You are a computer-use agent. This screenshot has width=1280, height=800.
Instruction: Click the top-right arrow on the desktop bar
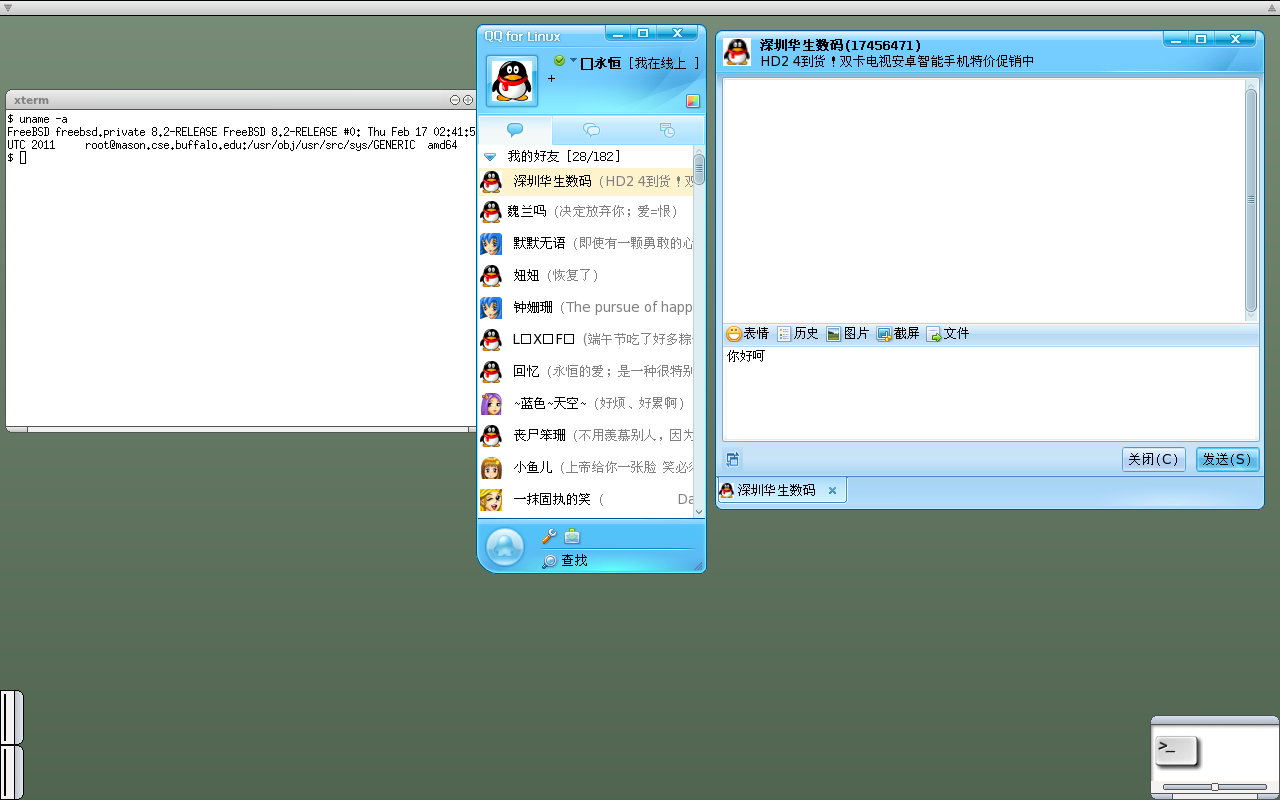click(x=1272, y=7)
